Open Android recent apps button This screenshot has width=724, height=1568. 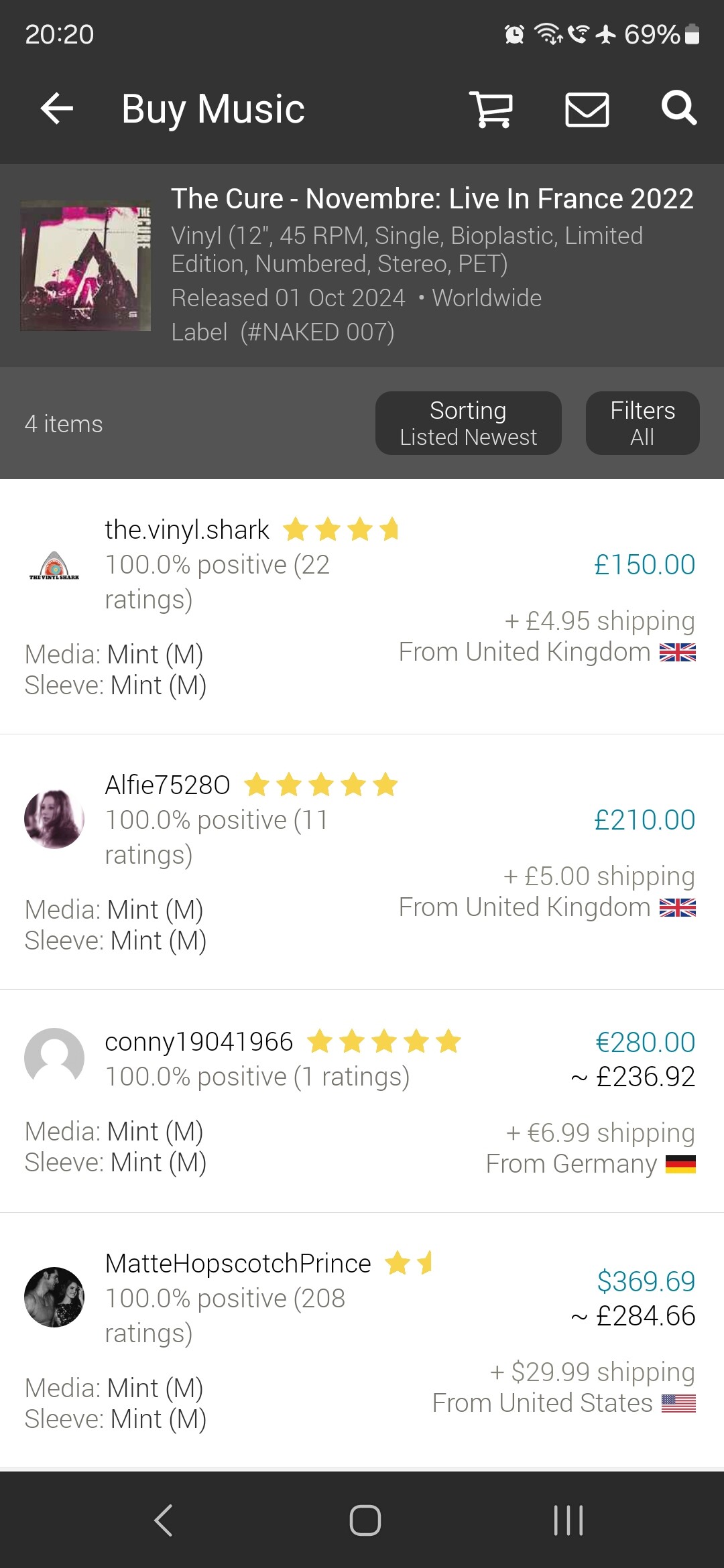[568, 1520]
